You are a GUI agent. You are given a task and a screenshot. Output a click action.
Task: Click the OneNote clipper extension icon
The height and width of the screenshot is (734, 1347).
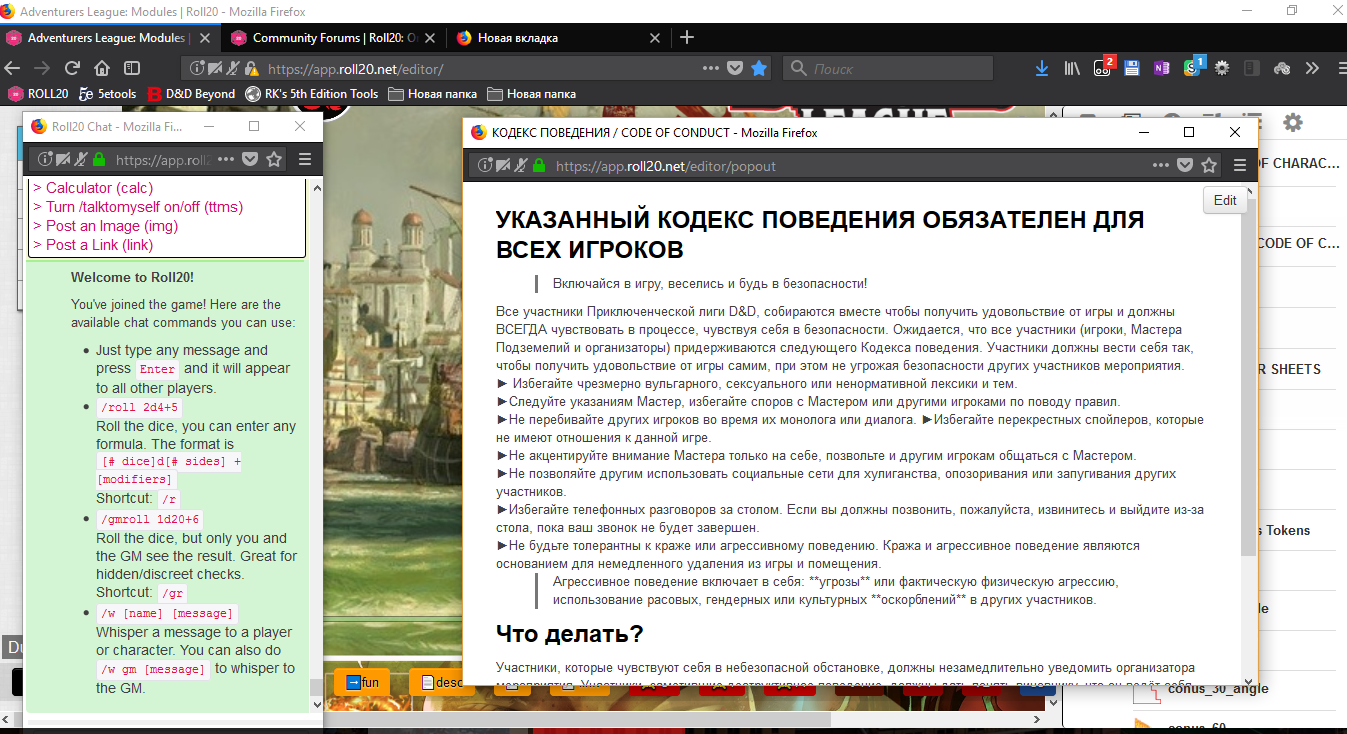tap(1161, 68)
